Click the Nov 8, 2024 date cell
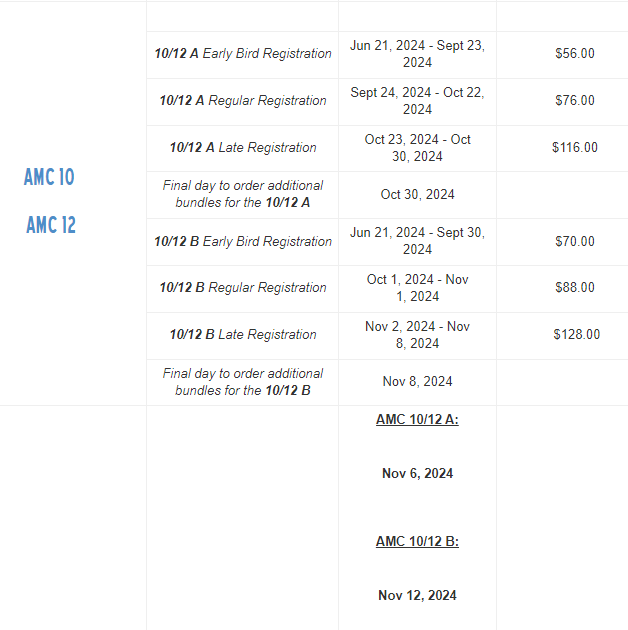Screen dimensions: 628x630 click(417, 381)
